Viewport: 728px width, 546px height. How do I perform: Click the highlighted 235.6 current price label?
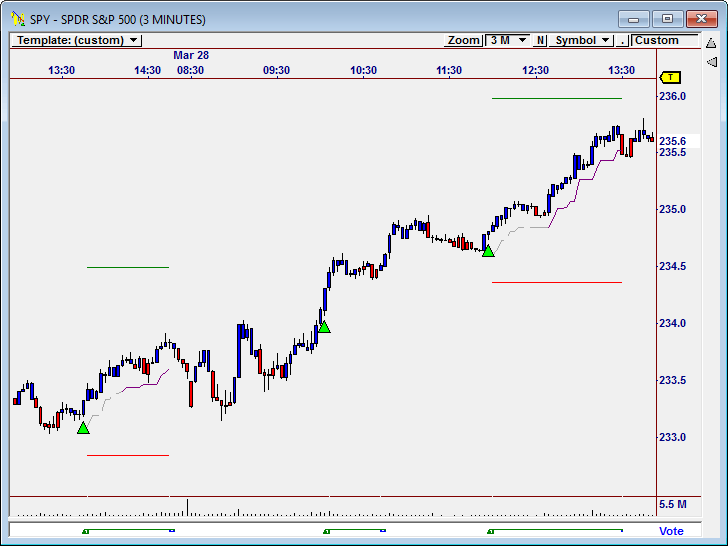coord(672,141)
